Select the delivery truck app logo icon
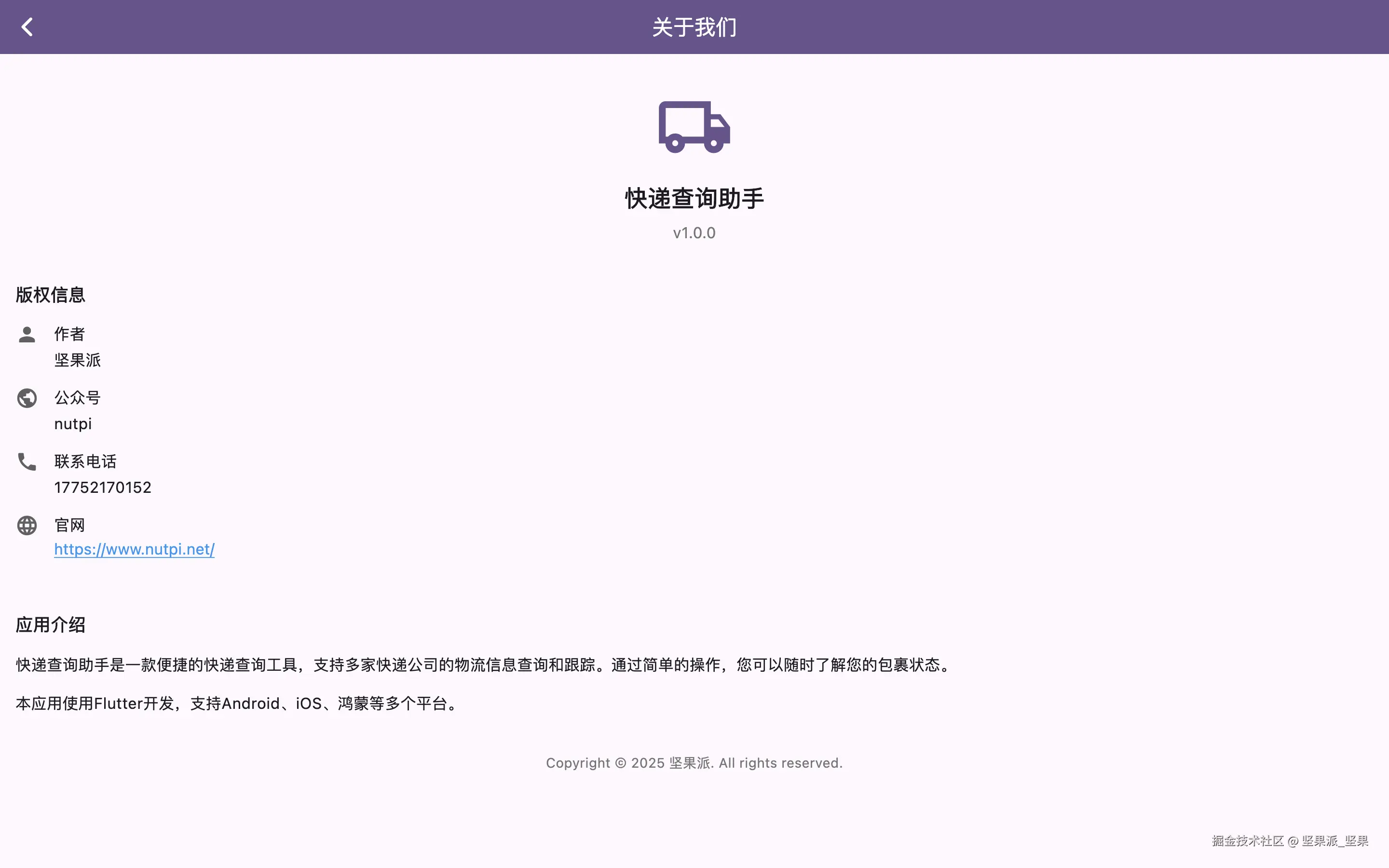1389x868 pixels. pos(694,126)
